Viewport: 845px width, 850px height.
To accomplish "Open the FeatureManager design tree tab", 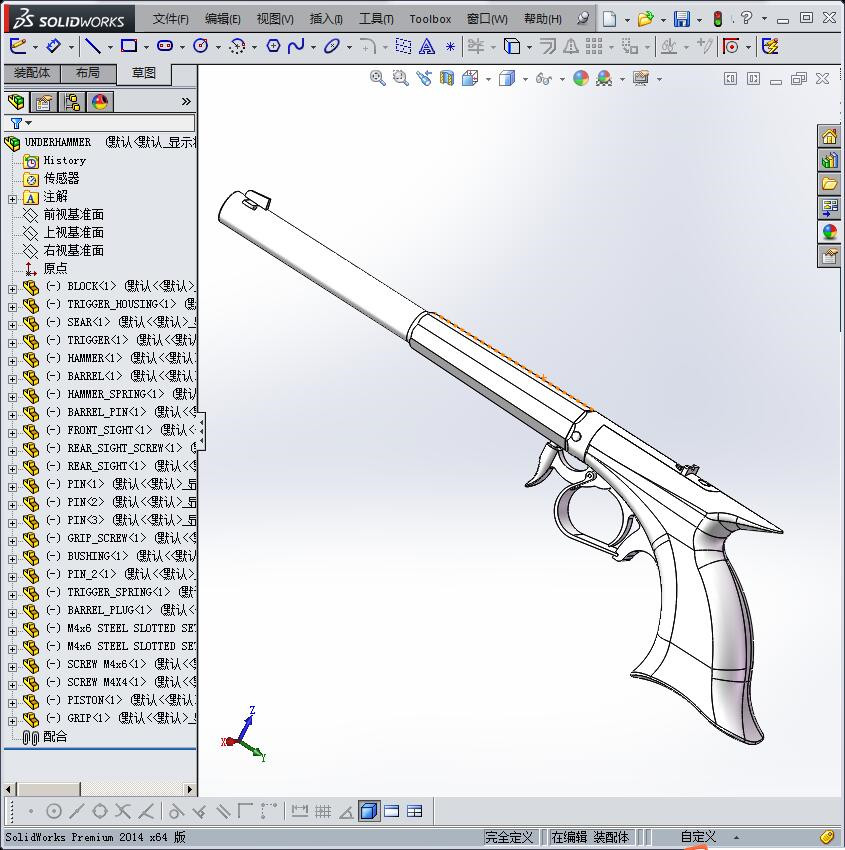I will 16,101.
